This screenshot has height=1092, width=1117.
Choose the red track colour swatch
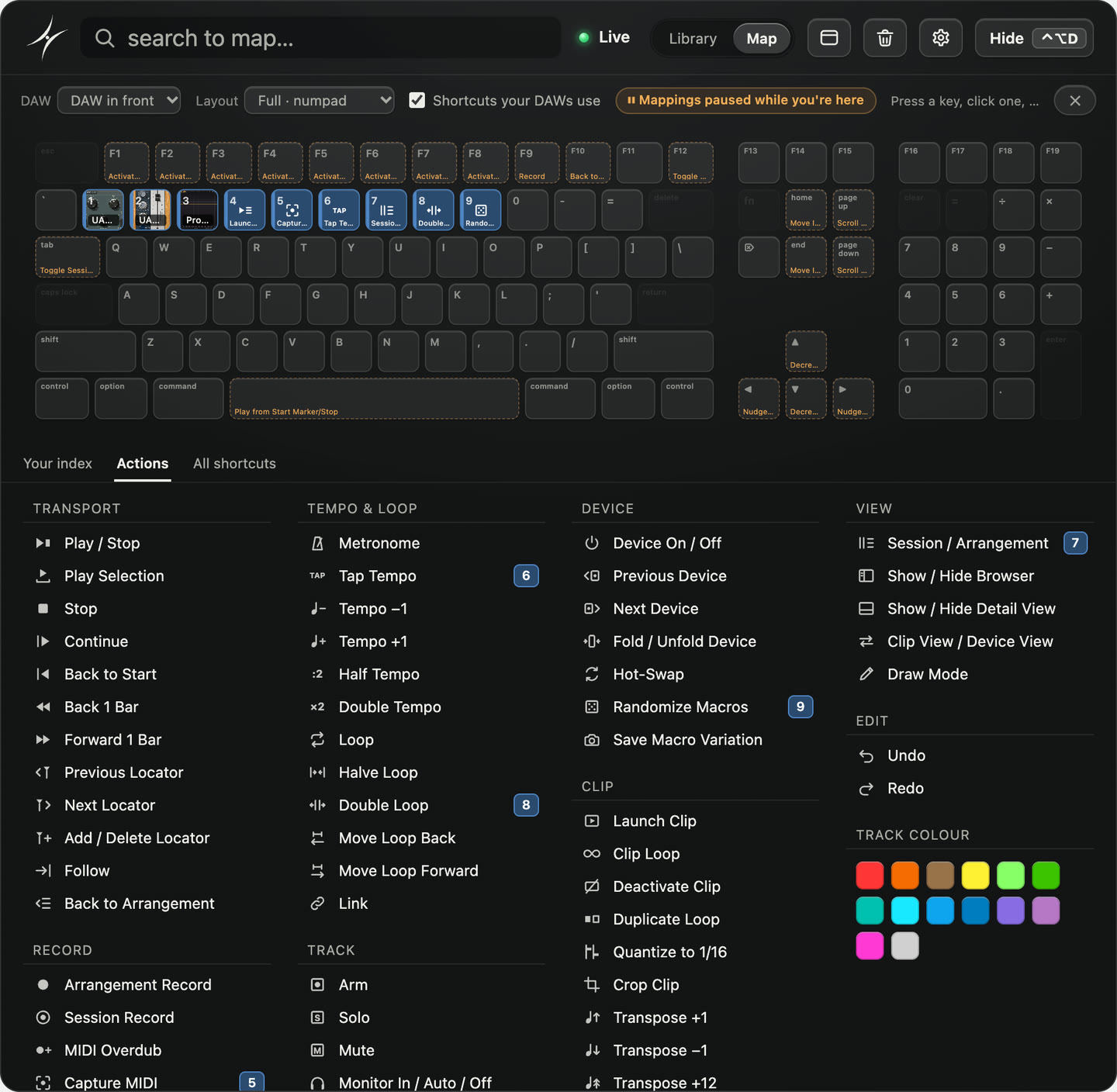coord(870,876)
